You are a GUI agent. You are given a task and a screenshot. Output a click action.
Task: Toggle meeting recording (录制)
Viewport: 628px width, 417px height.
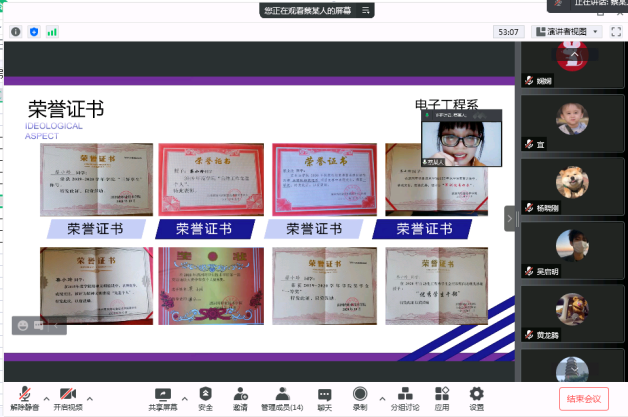click(359, 397)
